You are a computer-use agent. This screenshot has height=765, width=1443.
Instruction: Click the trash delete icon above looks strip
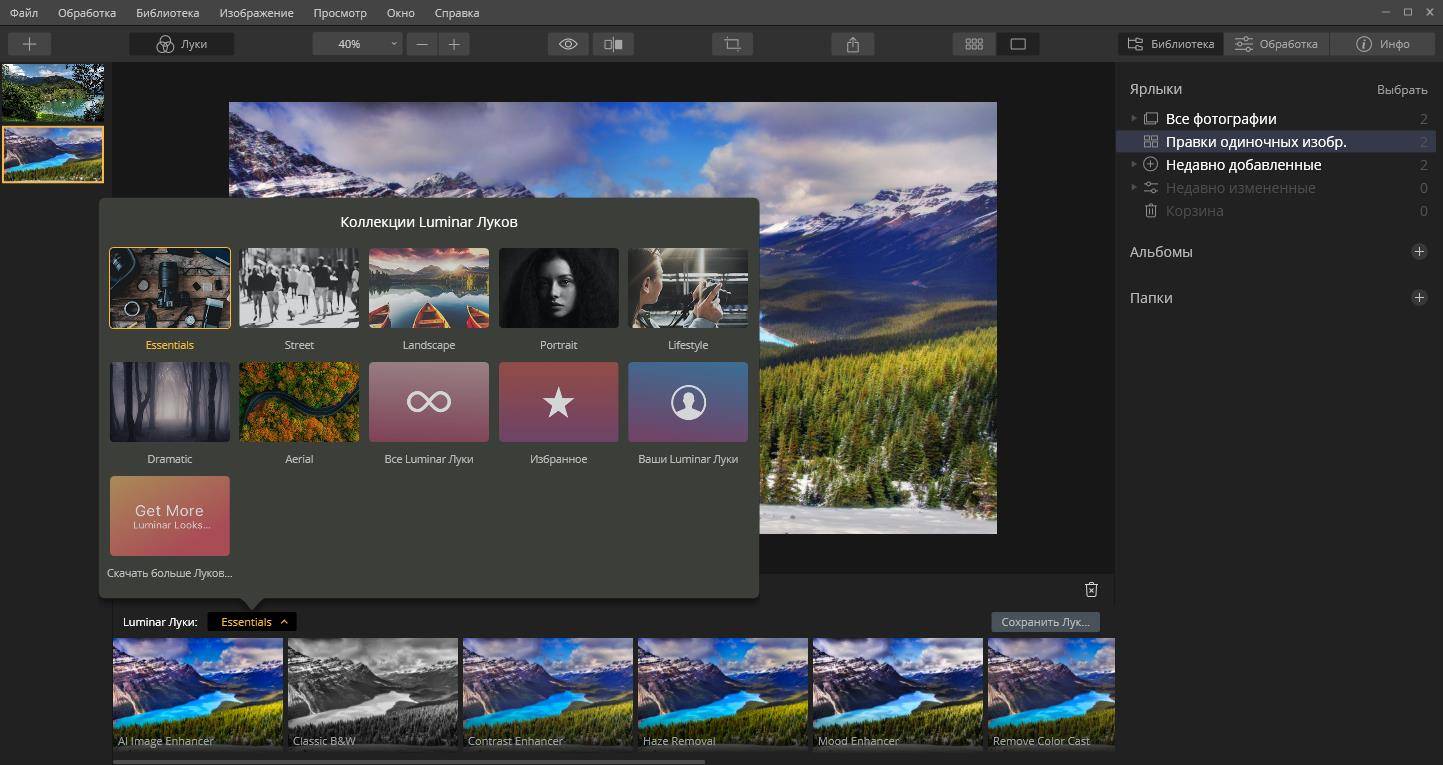click(x=1092, y=590)
